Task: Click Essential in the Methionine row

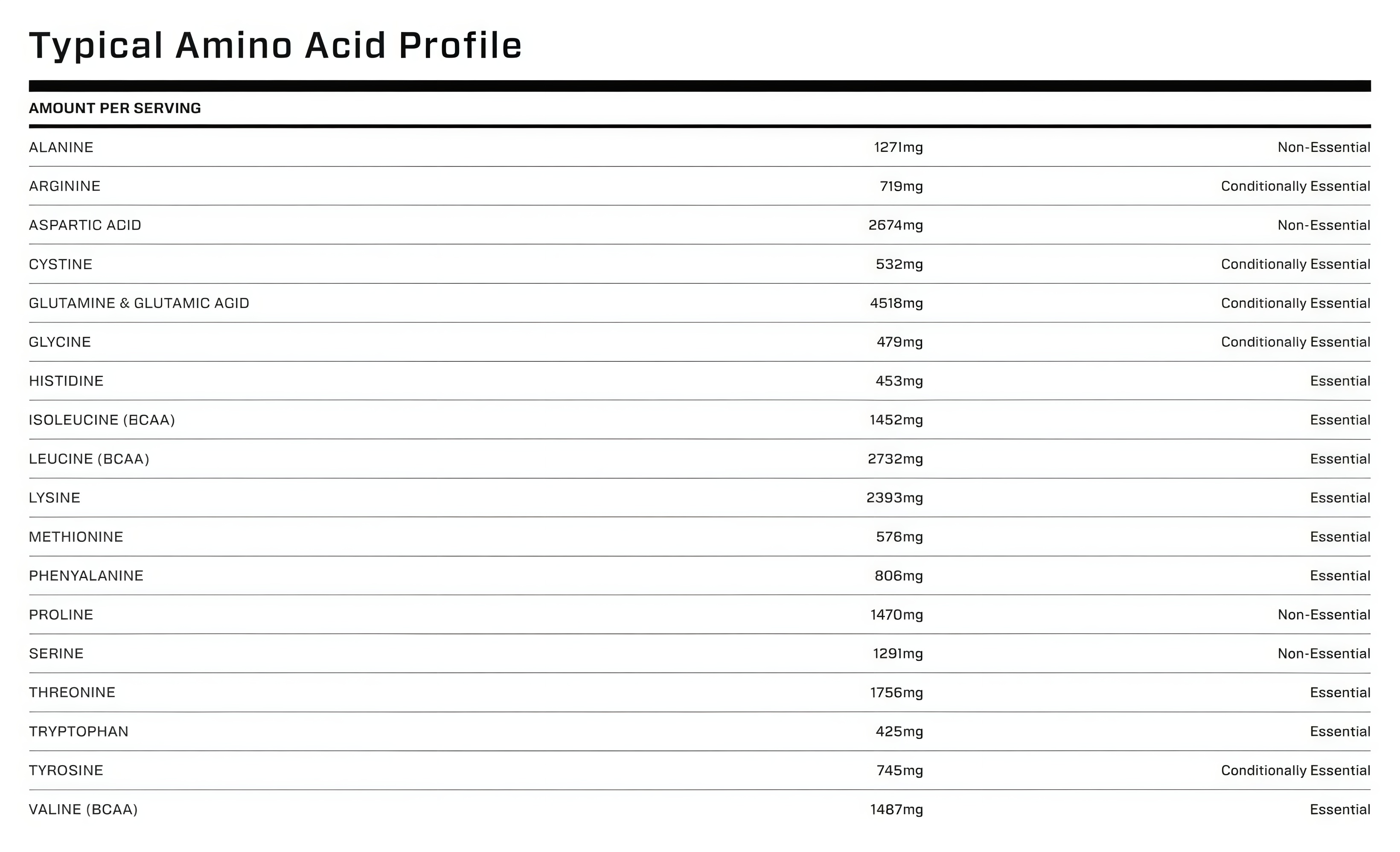Action: (1340, 537)
